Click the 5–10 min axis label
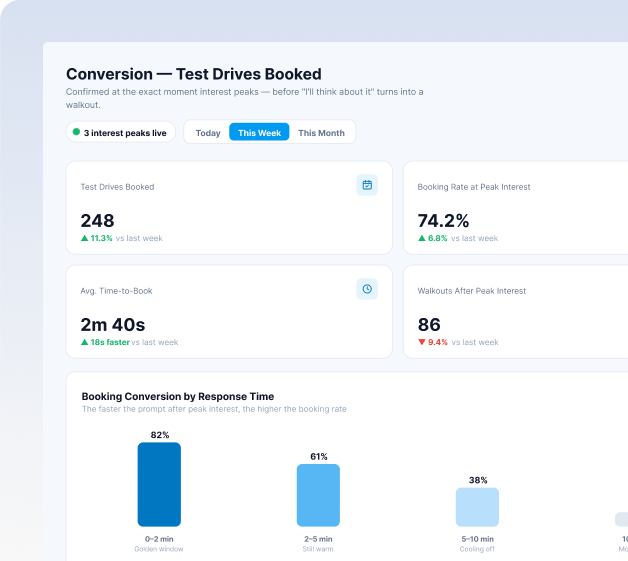Viewport: 628px width, 561px height. (x=477, y=539)
